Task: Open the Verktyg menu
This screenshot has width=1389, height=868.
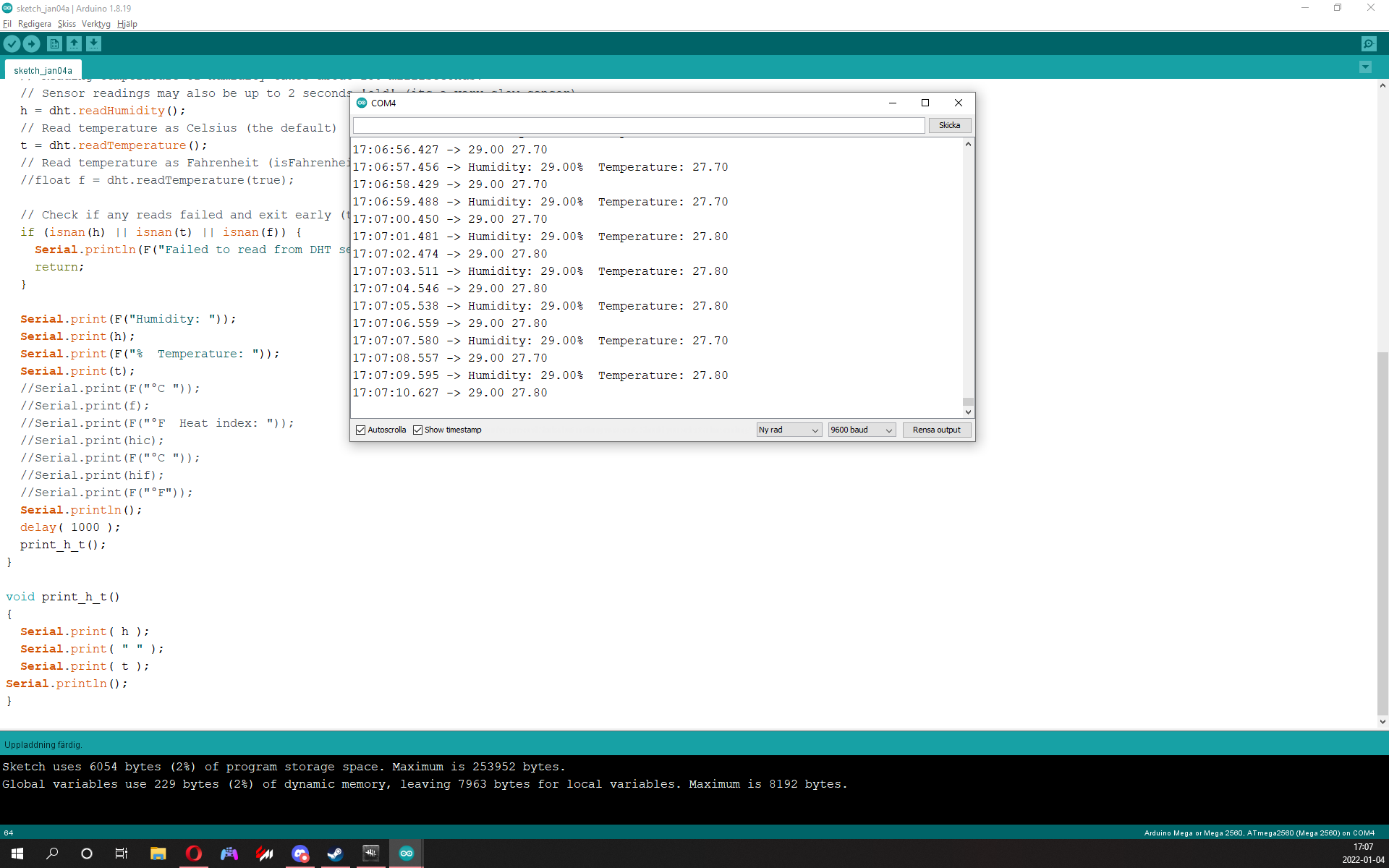Action: coord(96,24)
